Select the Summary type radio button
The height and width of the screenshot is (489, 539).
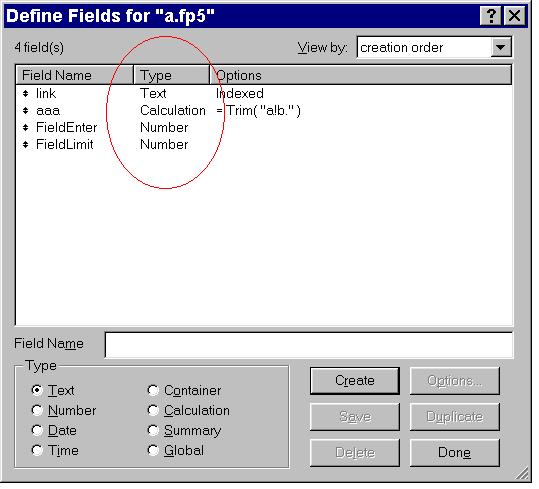pos(153,430)
